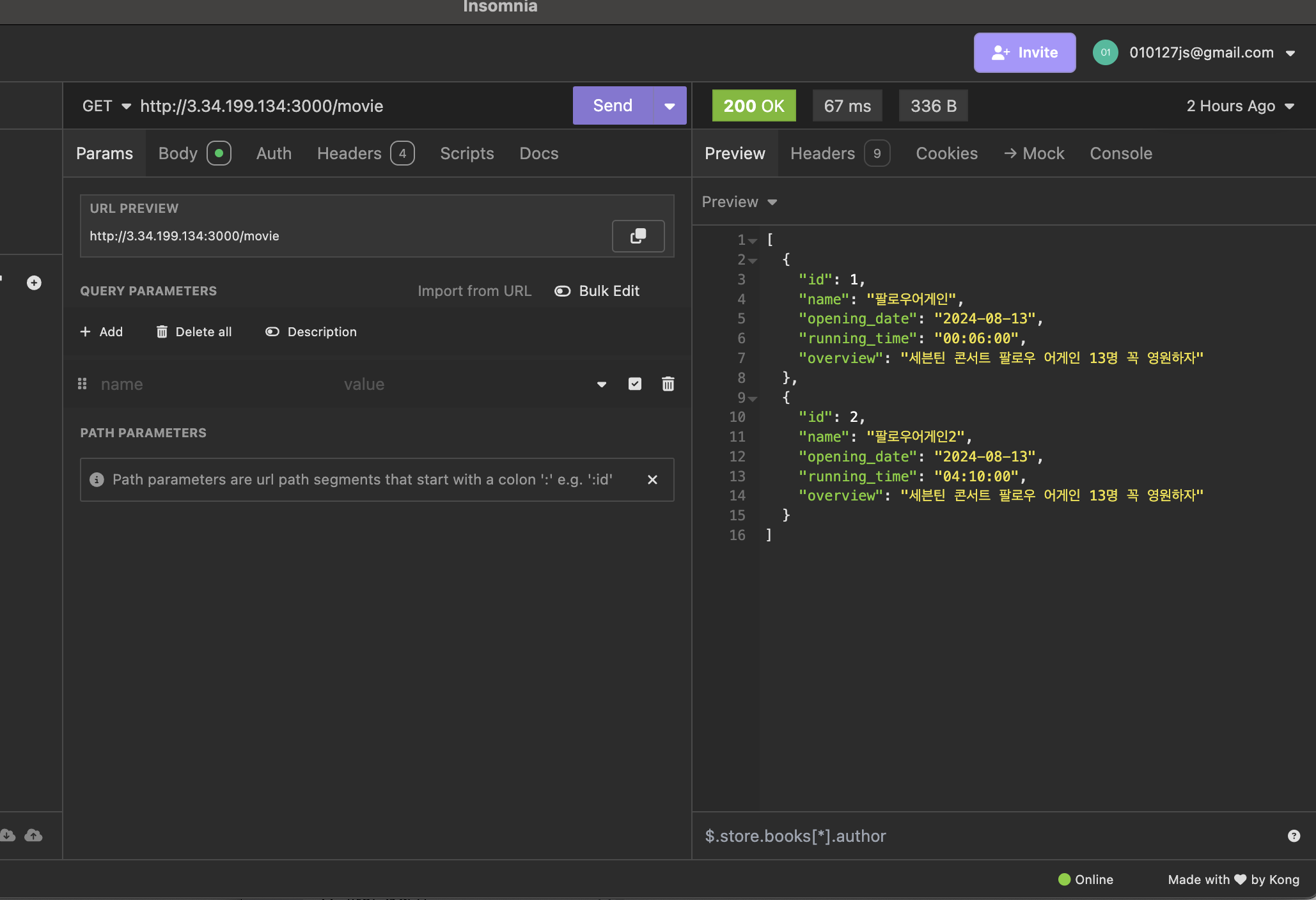Click the copy URL icon in preview
Screen dimensions: 1316x900
[x=638, y=236]
